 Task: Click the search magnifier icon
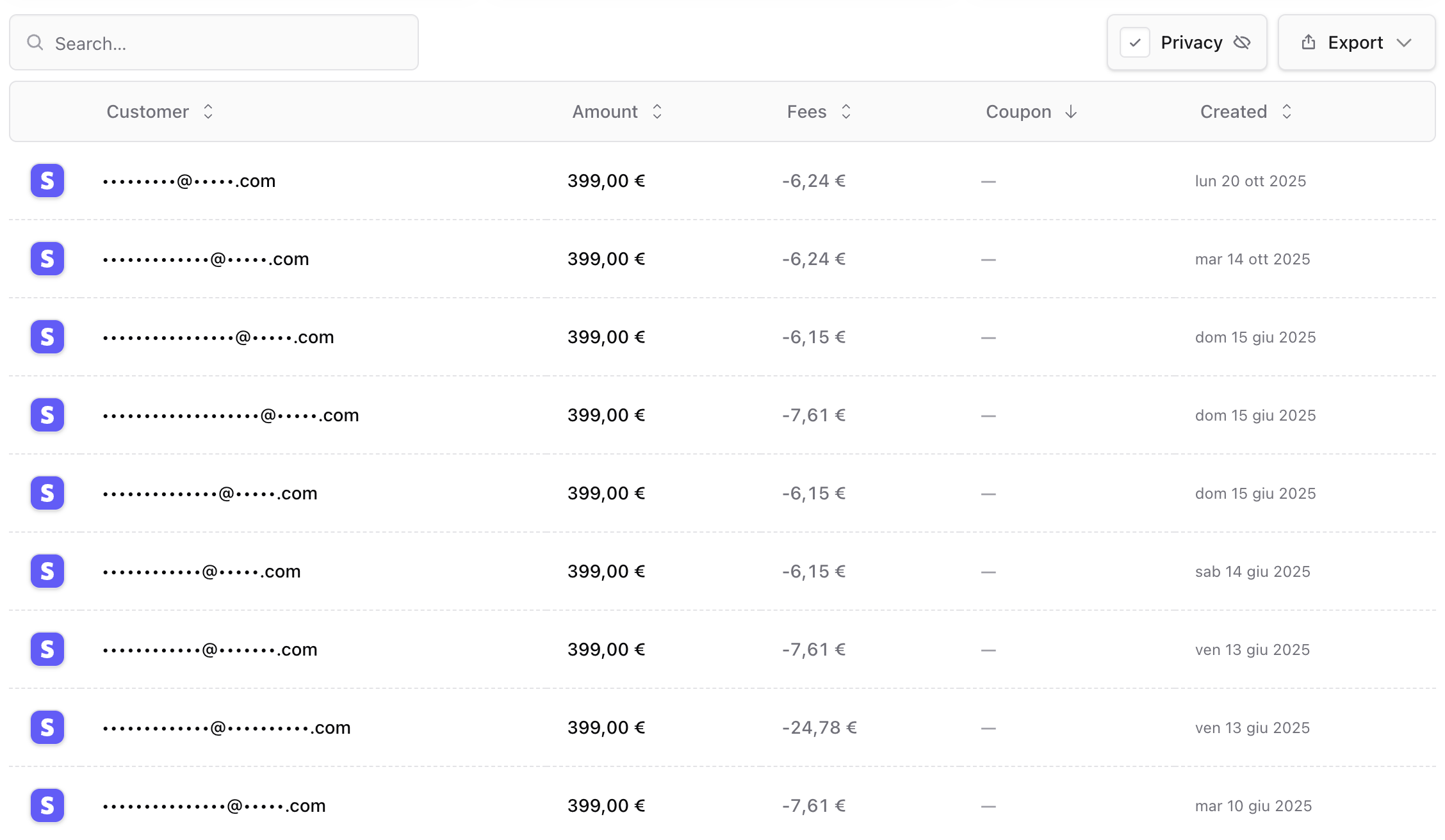[36, 42]
